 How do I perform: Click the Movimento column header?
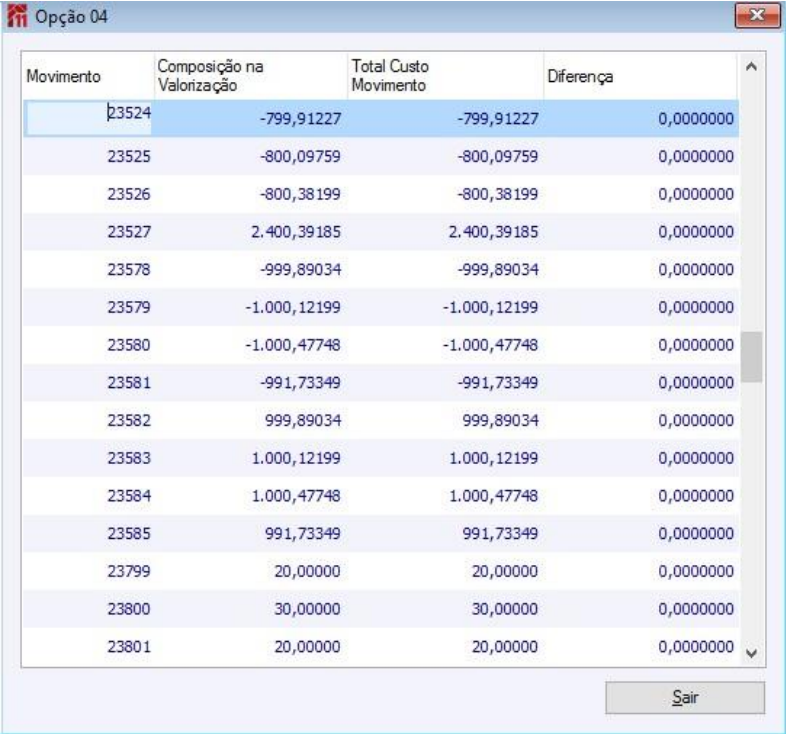coord(88,76)
